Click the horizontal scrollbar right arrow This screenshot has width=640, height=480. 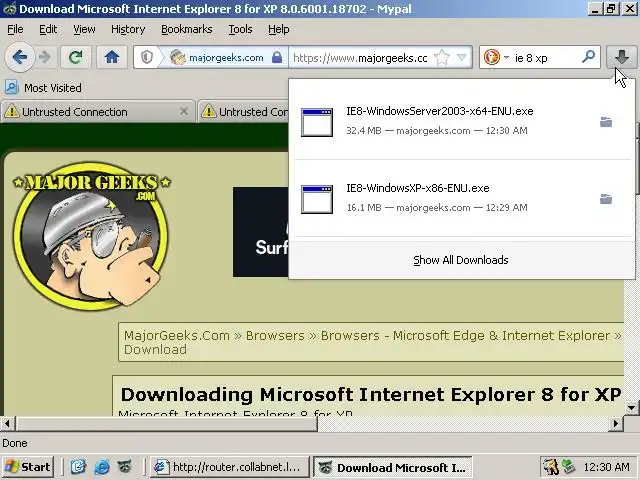pos(616,423)
